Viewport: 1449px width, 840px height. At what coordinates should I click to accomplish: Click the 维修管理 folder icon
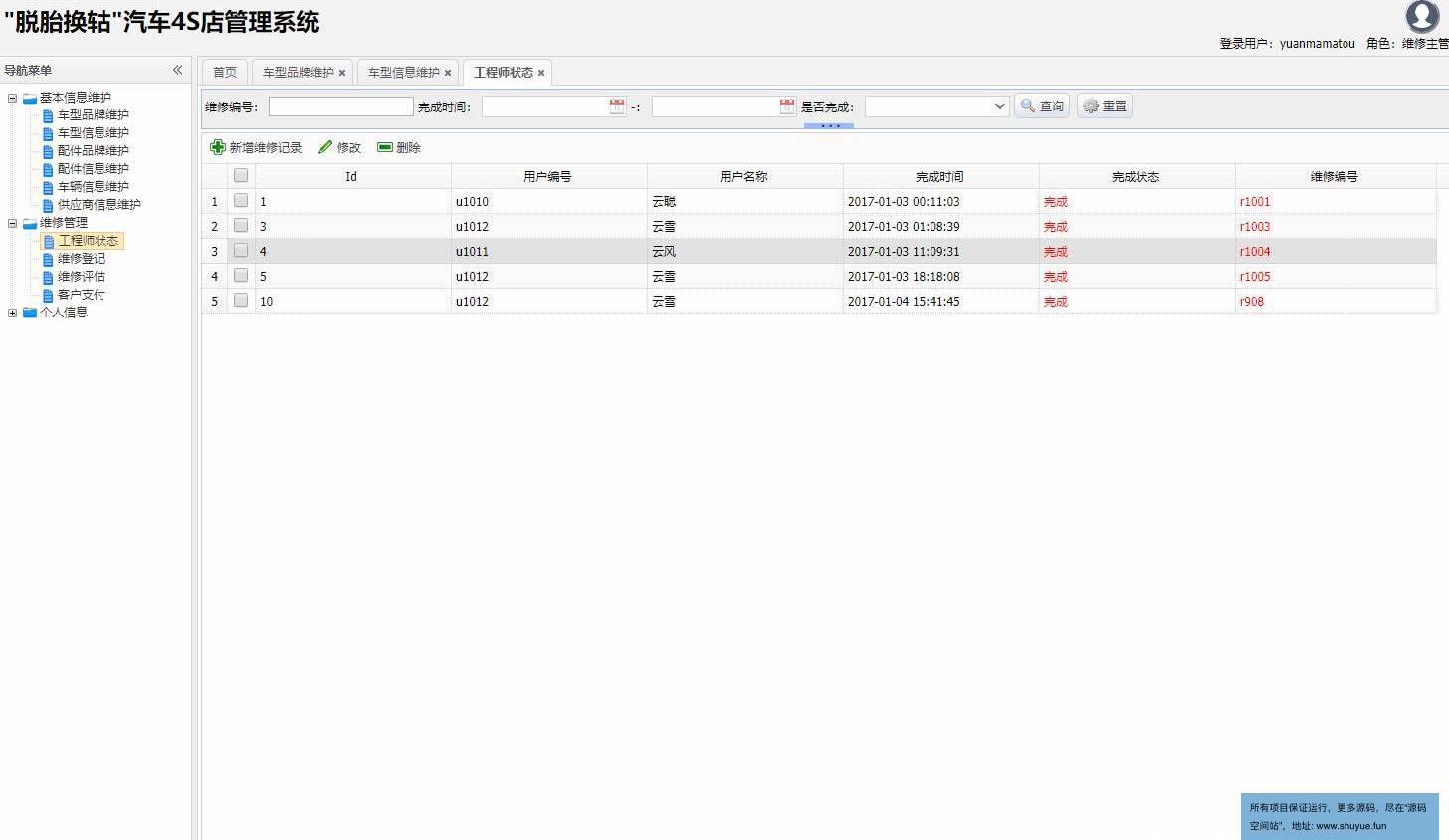pyautogui.click(x=30, y=223)
